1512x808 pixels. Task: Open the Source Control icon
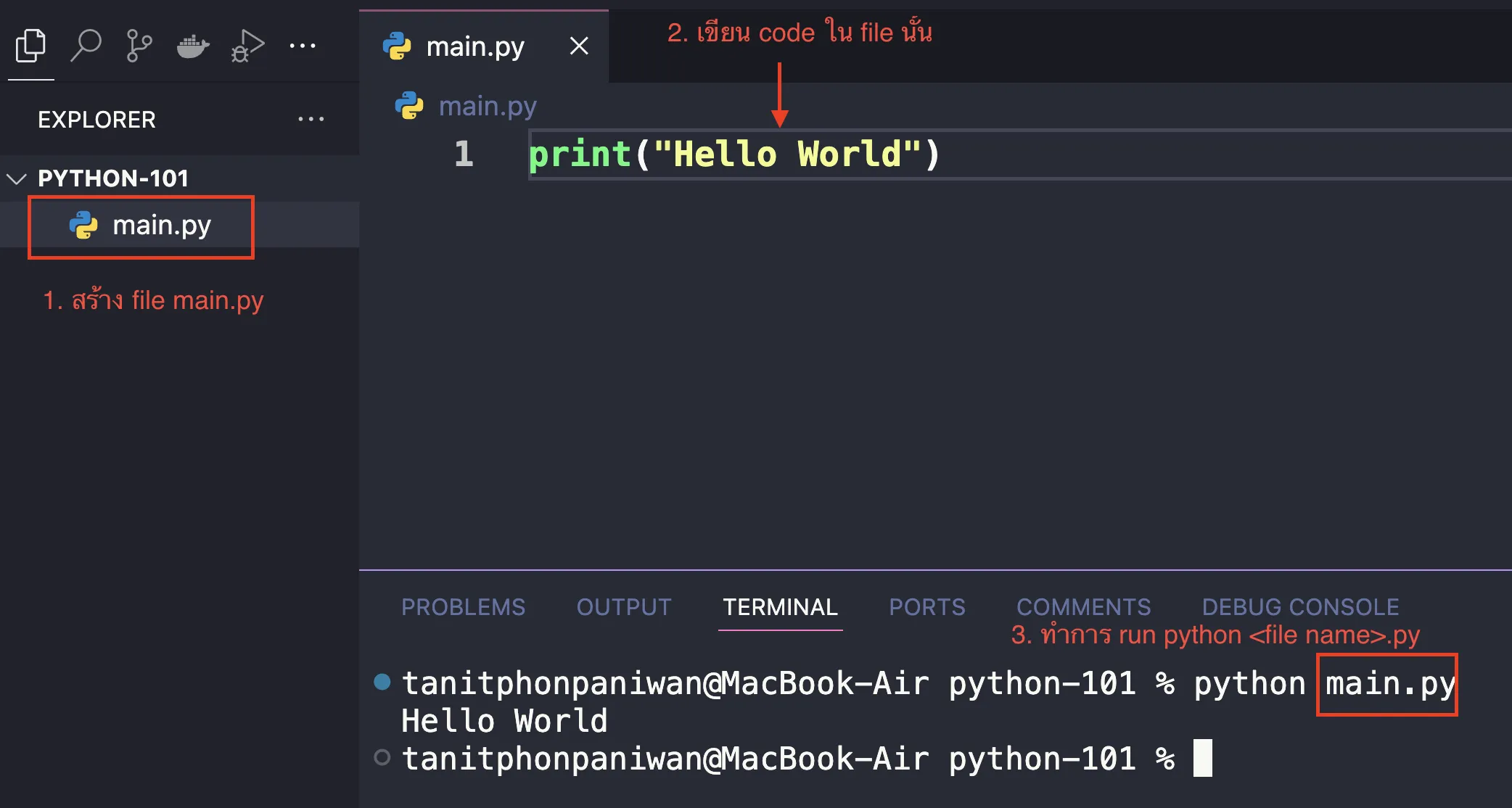[139, 46]
